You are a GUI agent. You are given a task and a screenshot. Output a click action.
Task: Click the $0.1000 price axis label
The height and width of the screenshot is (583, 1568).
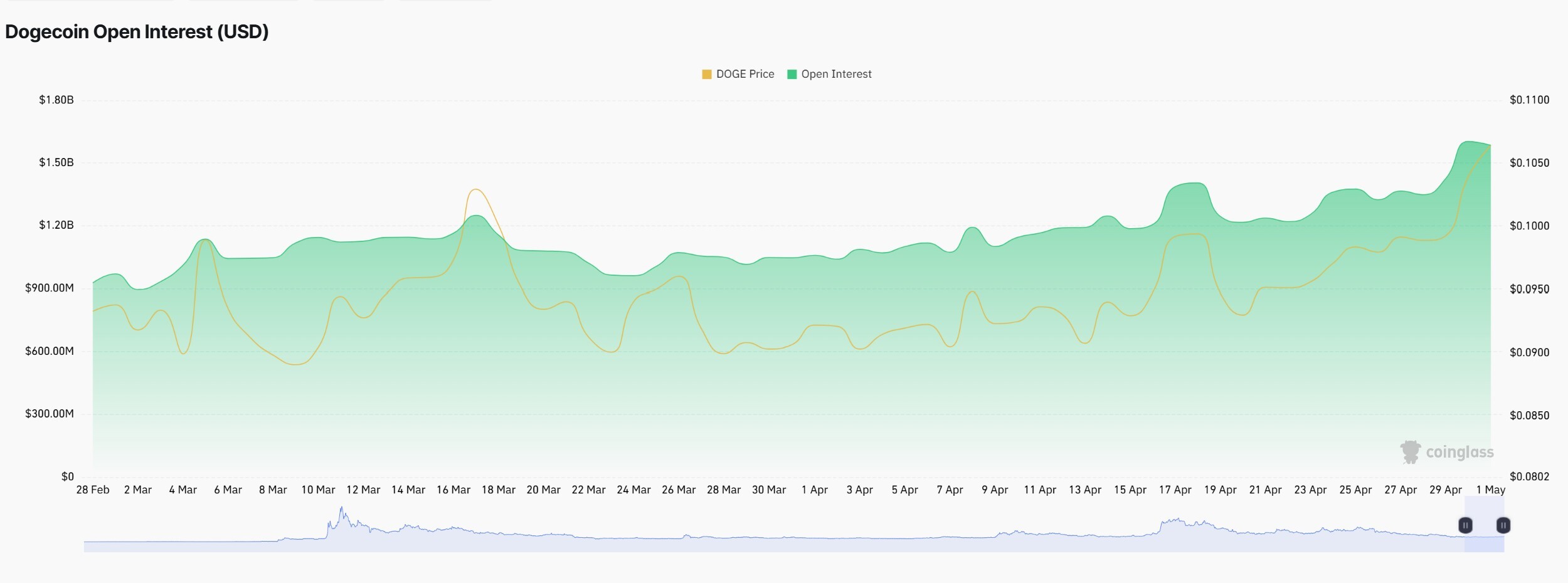tap(1529, 226)
